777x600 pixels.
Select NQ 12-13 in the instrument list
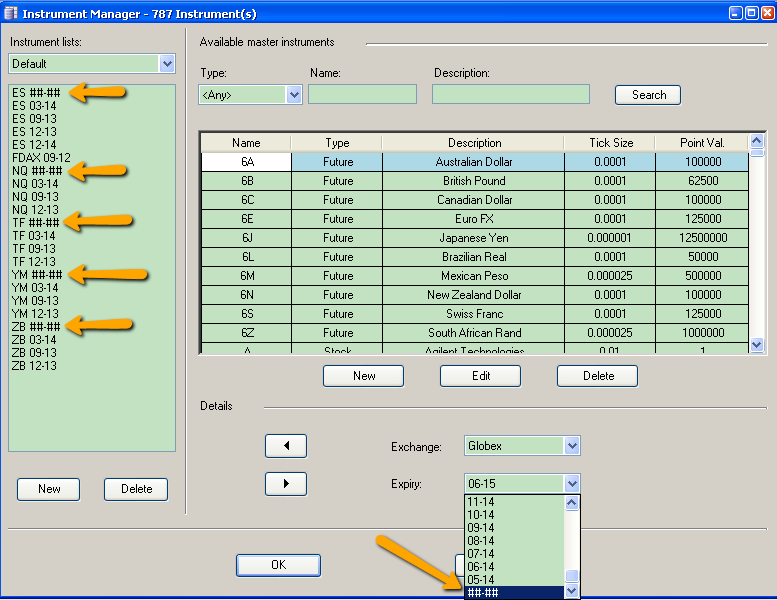(35, 210)
